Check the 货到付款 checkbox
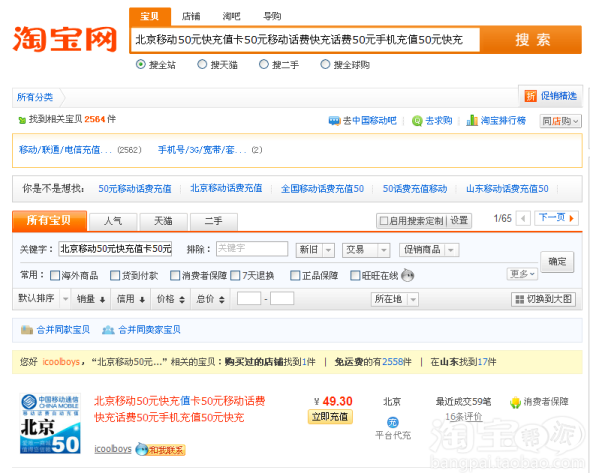This screenshot has height=473, width=590. pos(115,276)
